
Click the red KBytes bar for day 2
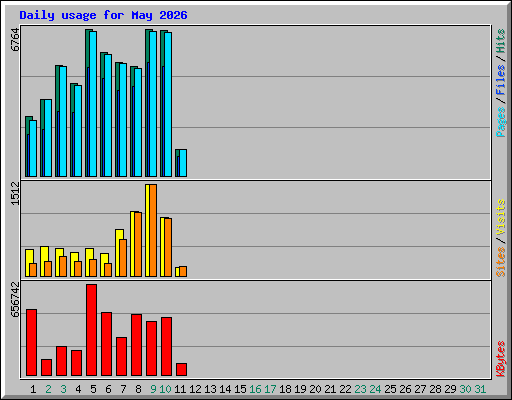(x=47, y=368)
